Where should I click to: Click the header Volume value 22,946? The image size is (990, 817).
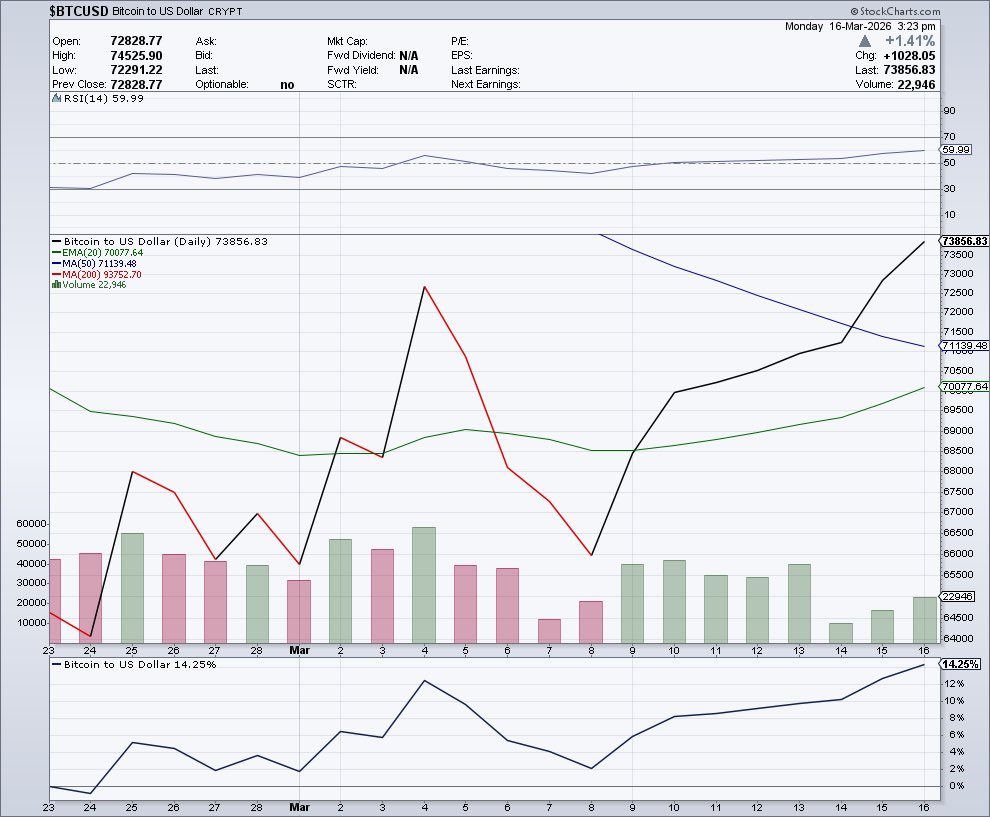916,85
